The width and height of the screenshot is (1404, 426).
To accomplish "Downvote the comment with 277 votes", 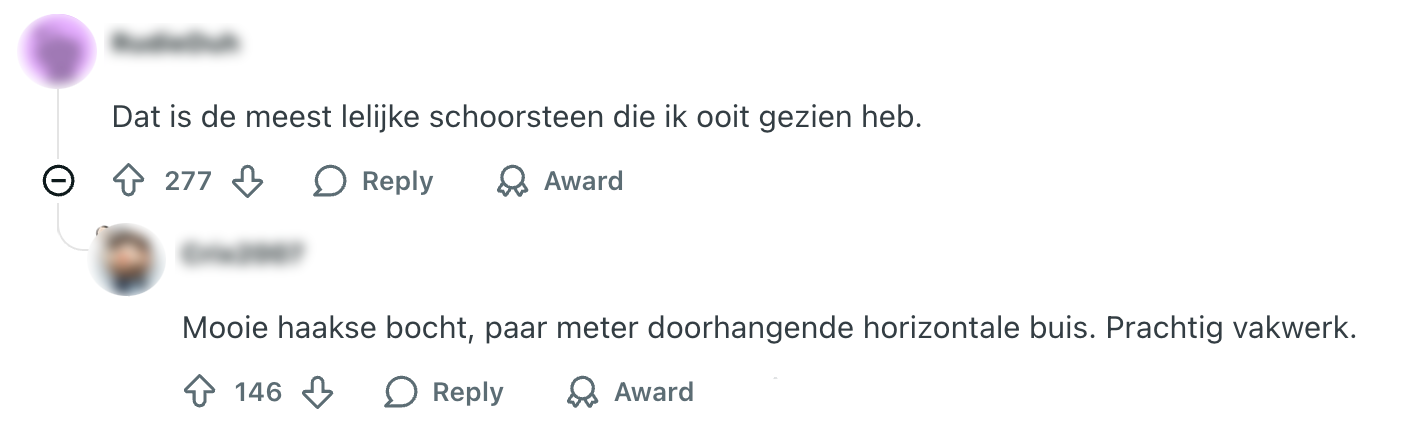I will [247, 181].
